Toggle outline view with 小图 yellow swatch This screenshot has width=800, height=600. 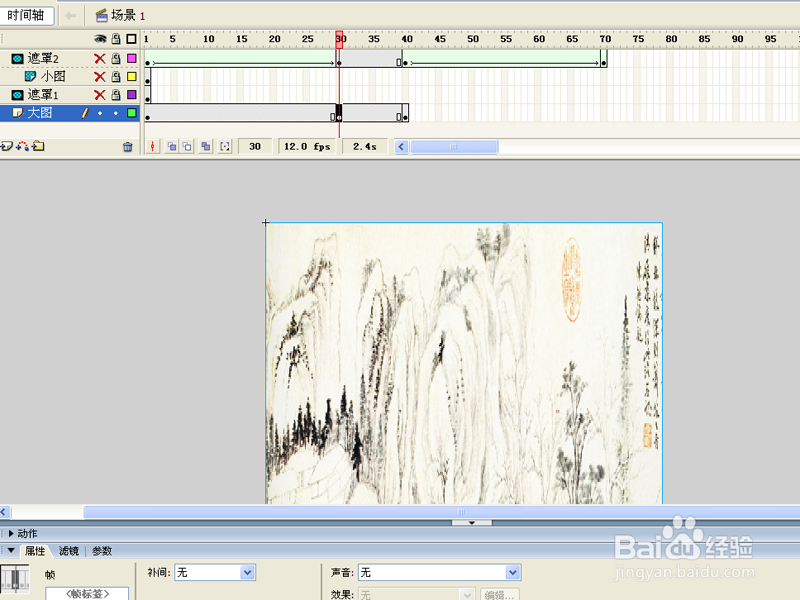132,77
